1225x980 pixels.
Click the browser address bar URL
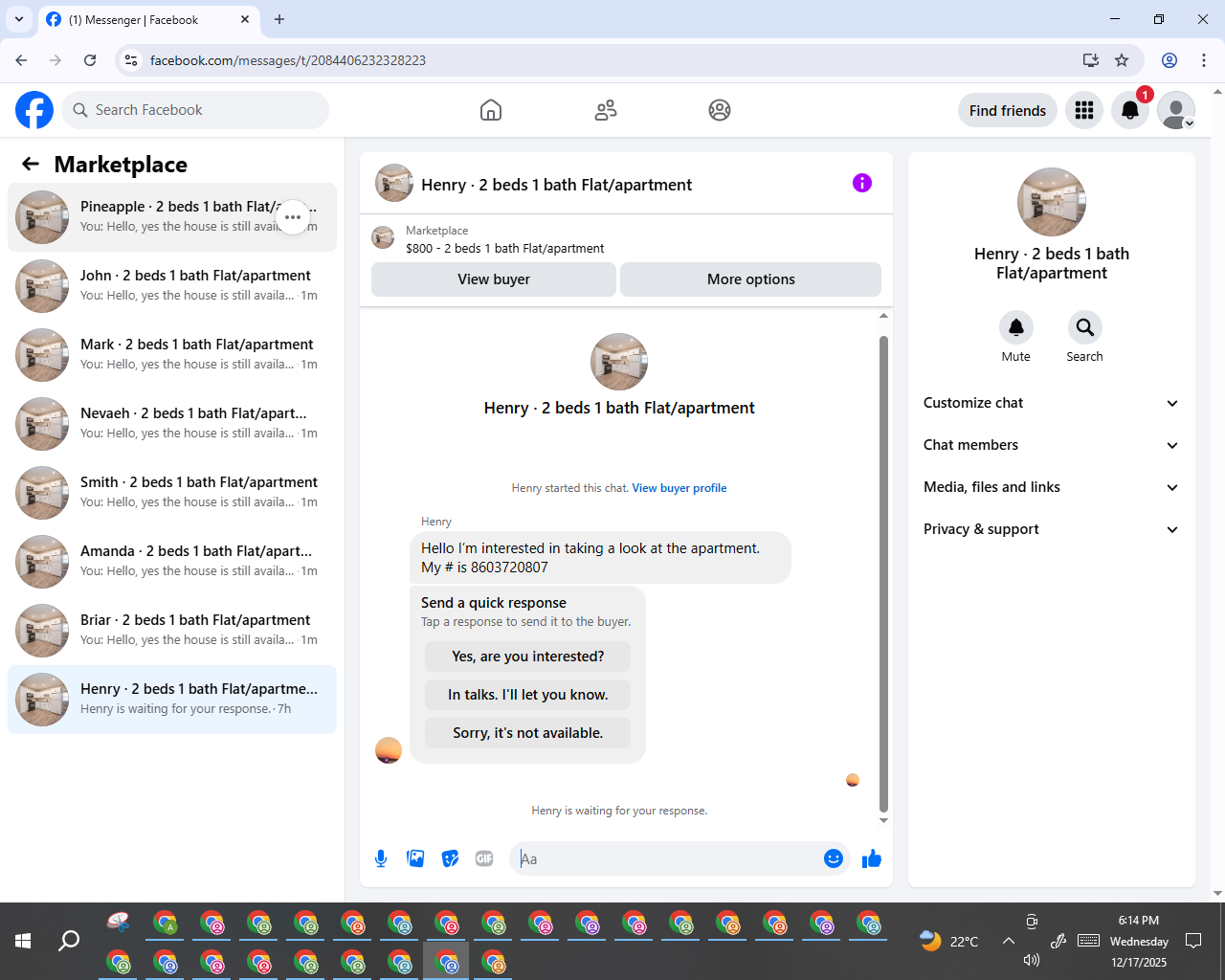point(288,60)
